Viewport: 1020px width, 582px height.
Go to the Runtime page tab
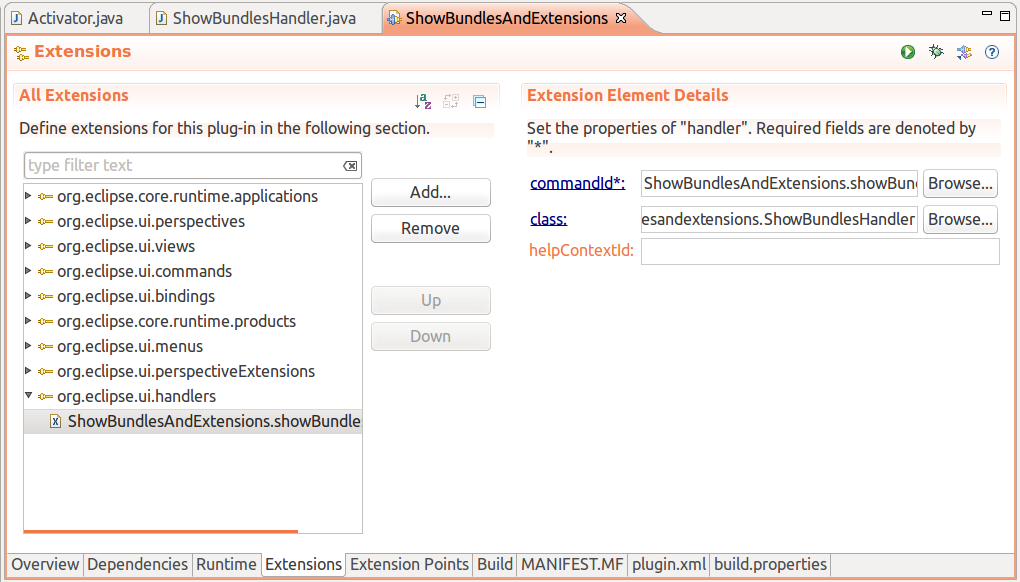226,564
